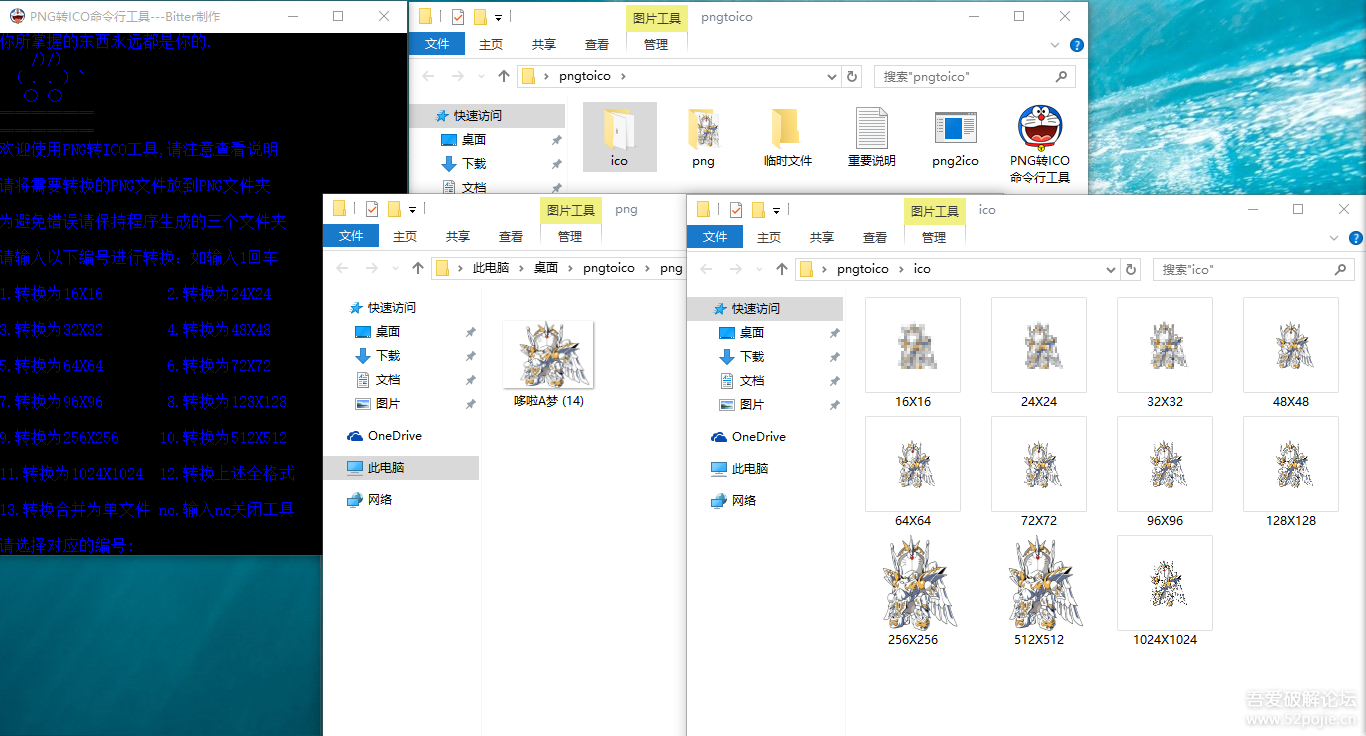Select the 重要说明 text file
The image size is (1366, 736).
[x=871, y=137]
